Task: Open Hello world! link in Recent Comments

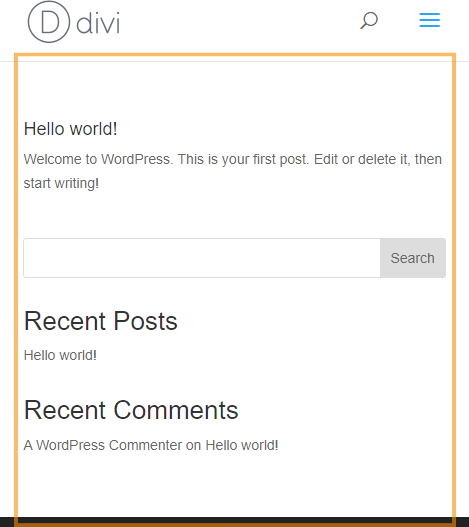Action: (x=242, y=445)
